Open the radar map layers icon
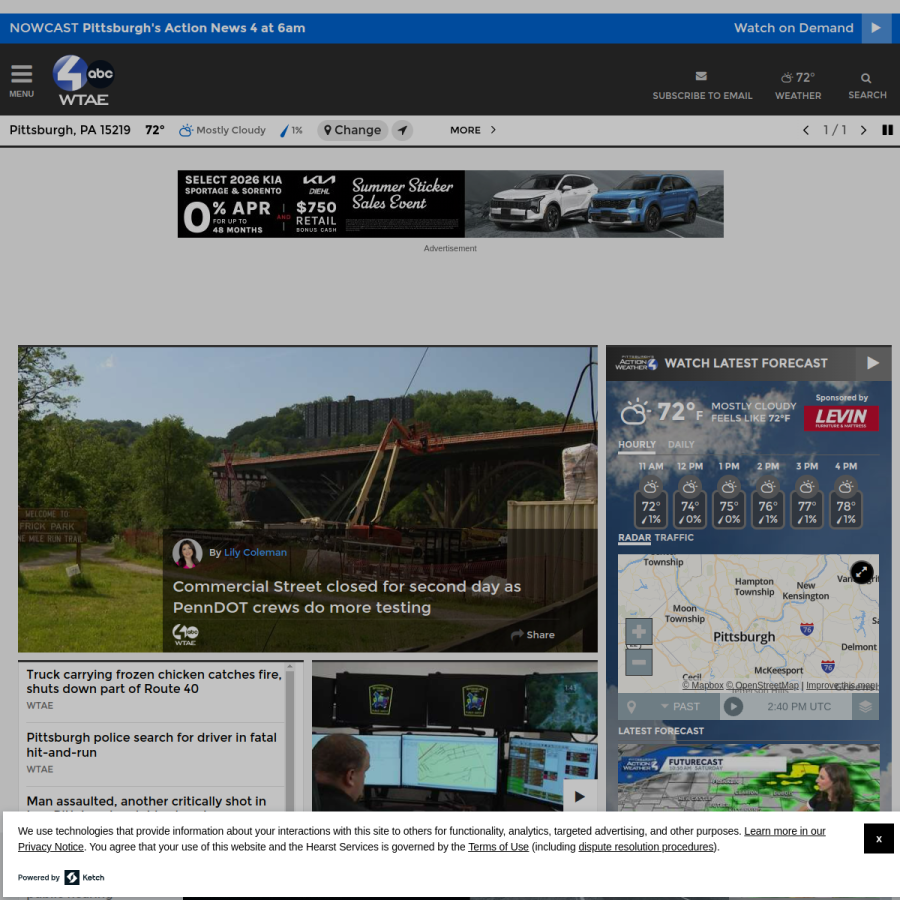Viewport: 900px width, 900px height. click(865, 707)
